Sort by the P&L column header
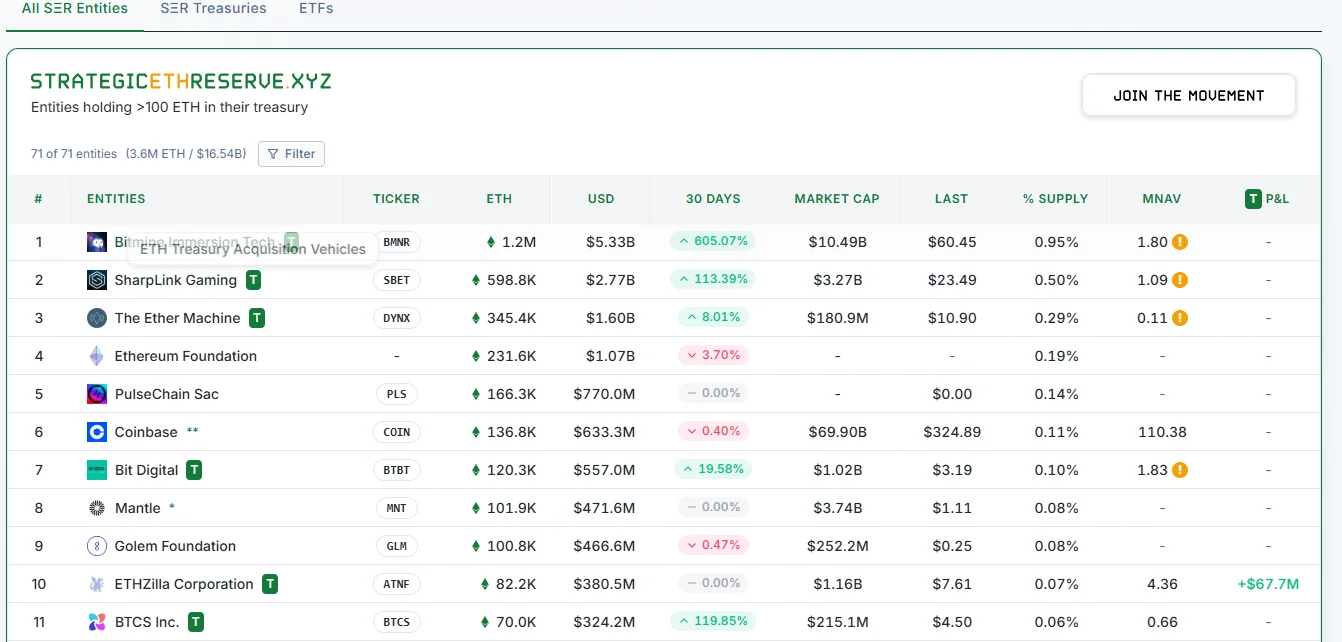The image size is (1342, 642). [x=1267, y=199]
